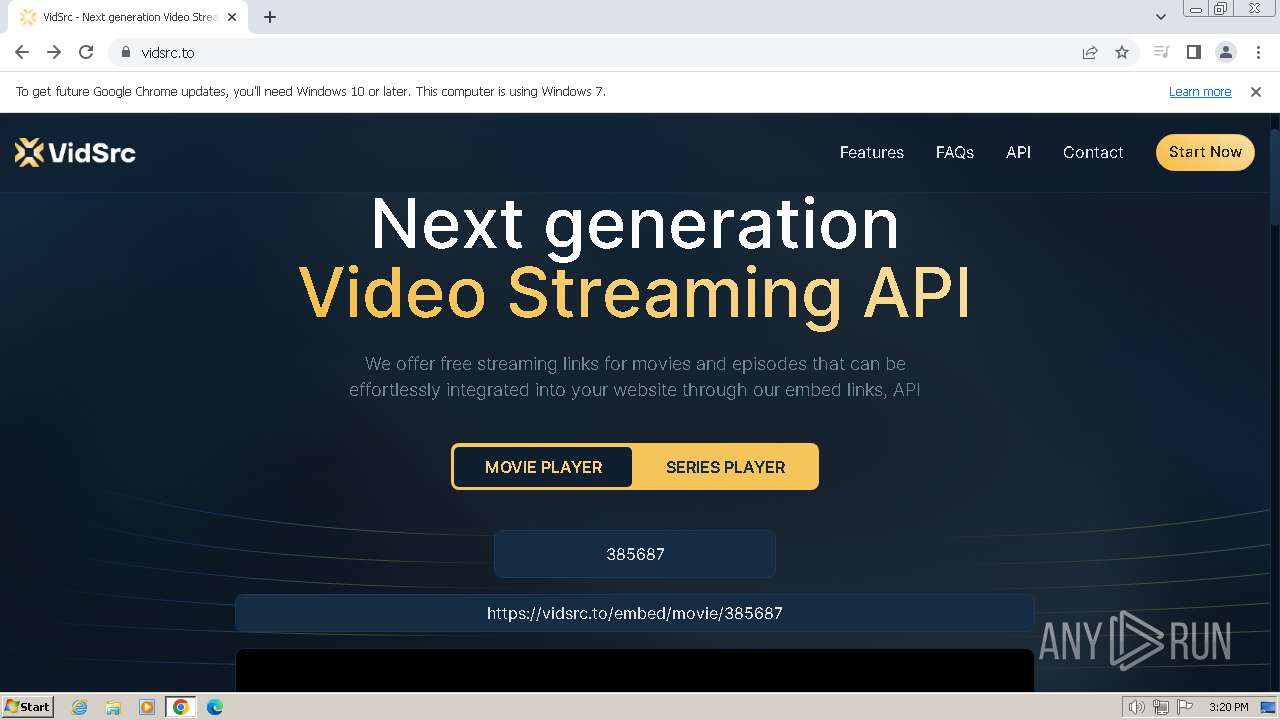Image resolution: width=1280 pixels, height=720 pixels.
Task: Bookmark this tab with the star
Action: coord(1122,52)
